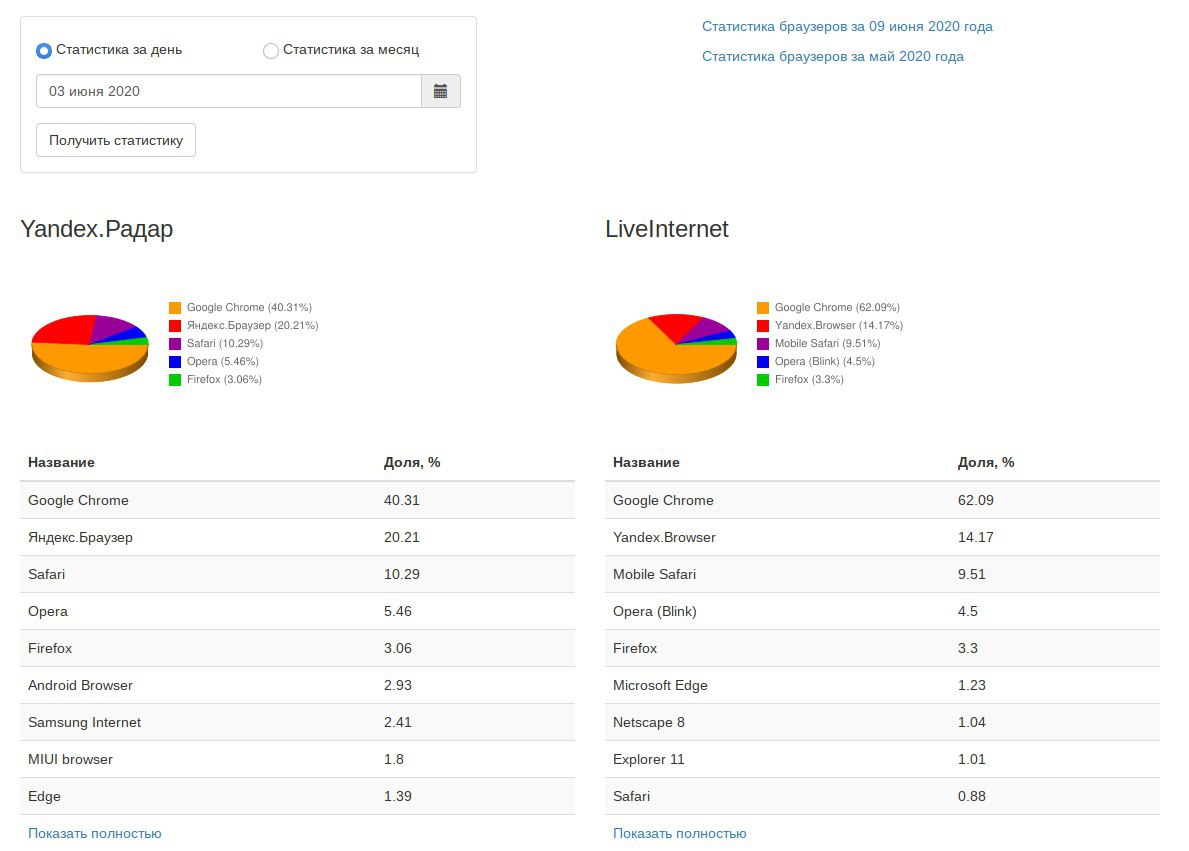
Task: Click the red Yandex.Browser (14.17%) legend swatch
Action: click(763, 325)
